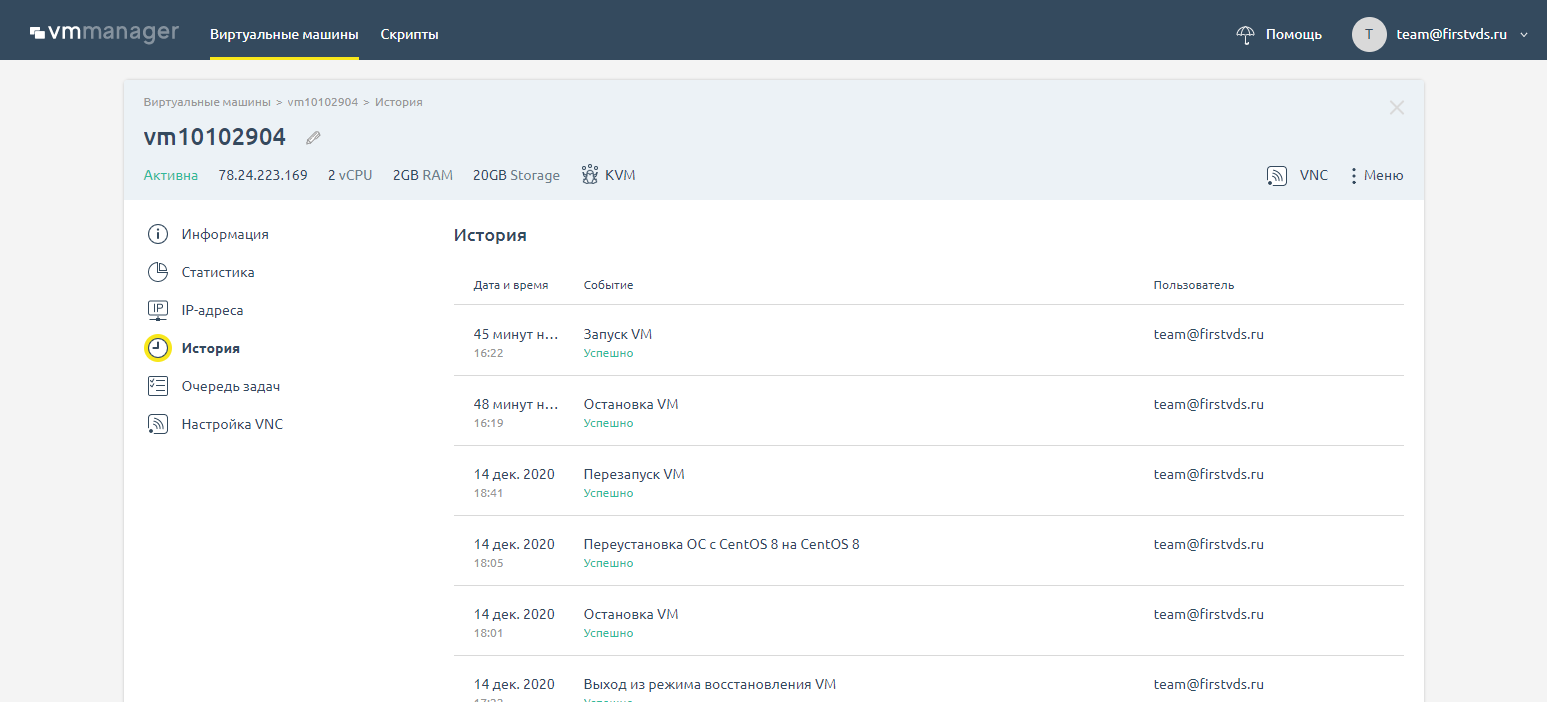Open the Help umbrella icon

pos(1245,34)
